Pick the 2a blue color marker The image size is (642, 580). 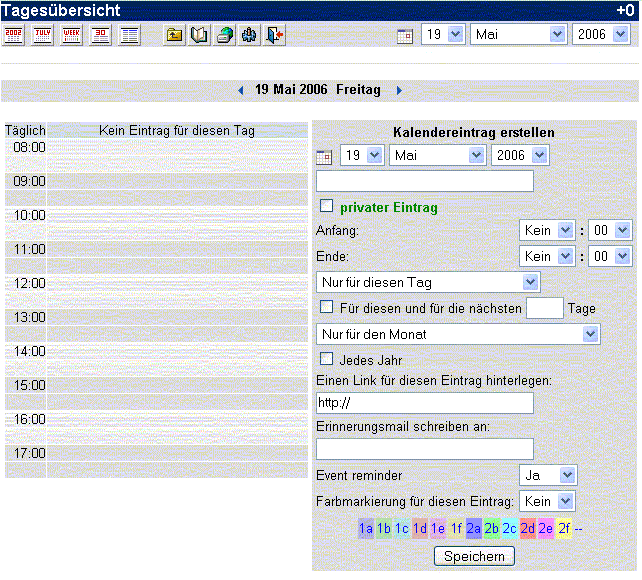coord(474,528)
